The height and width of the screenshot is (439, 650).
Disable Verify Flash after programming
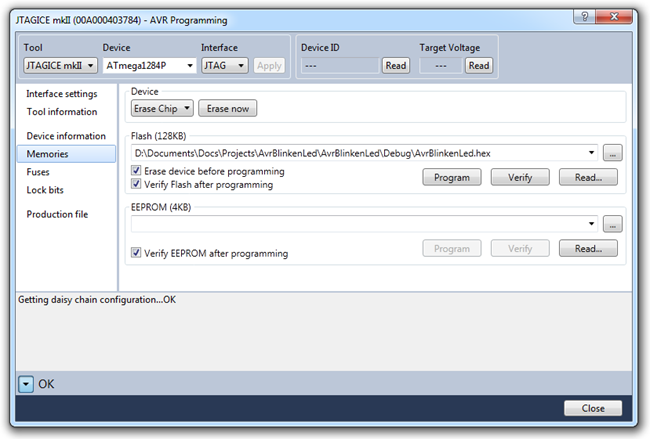pyautogui.click(x=137, y=184)
